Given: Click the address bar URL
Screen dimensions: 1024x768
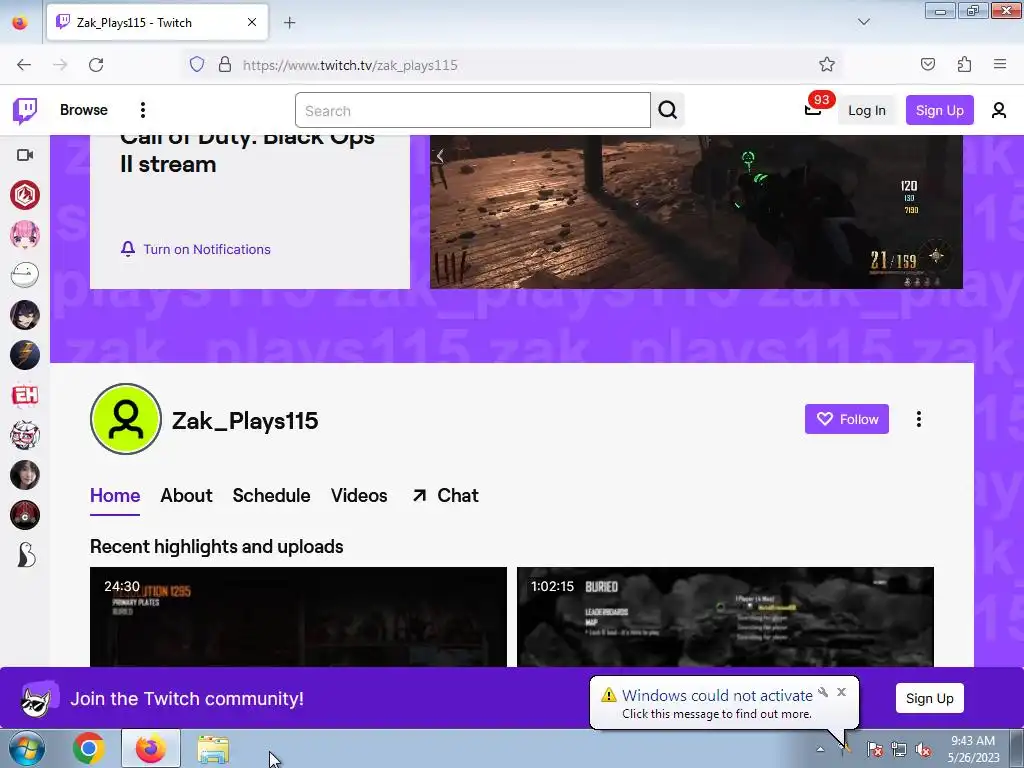Looking at the screenshot, I should pyautogui.click(x=350, y=65).
